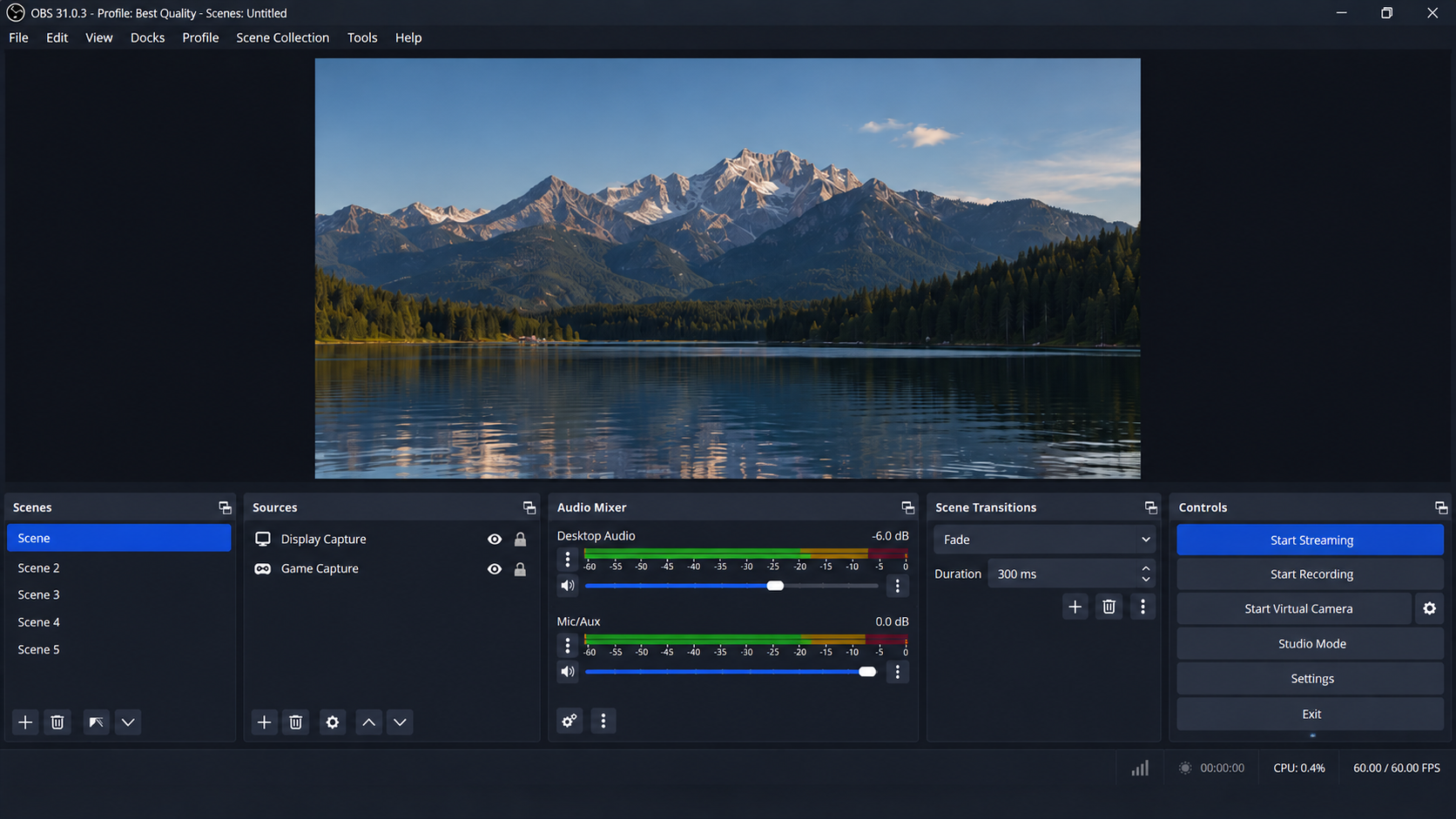
Task: Open advanced audio properties gears icon
Action: point(570,721)
